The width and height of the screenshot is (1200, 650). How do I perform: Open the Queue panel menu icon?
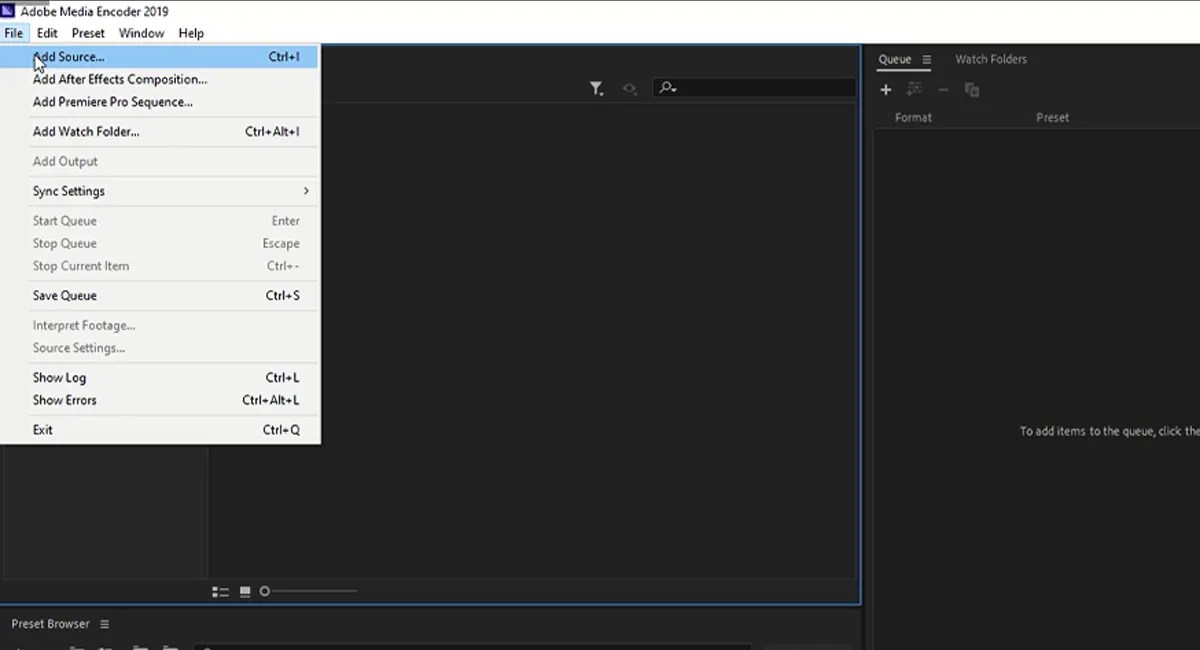click(926, 59)
